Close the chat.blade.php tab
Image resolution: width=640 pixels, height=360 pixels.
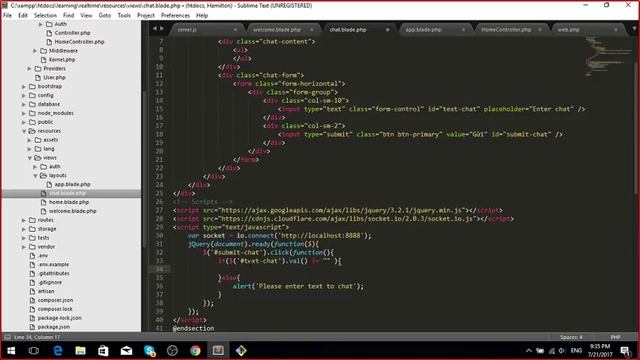pos(387,30)
